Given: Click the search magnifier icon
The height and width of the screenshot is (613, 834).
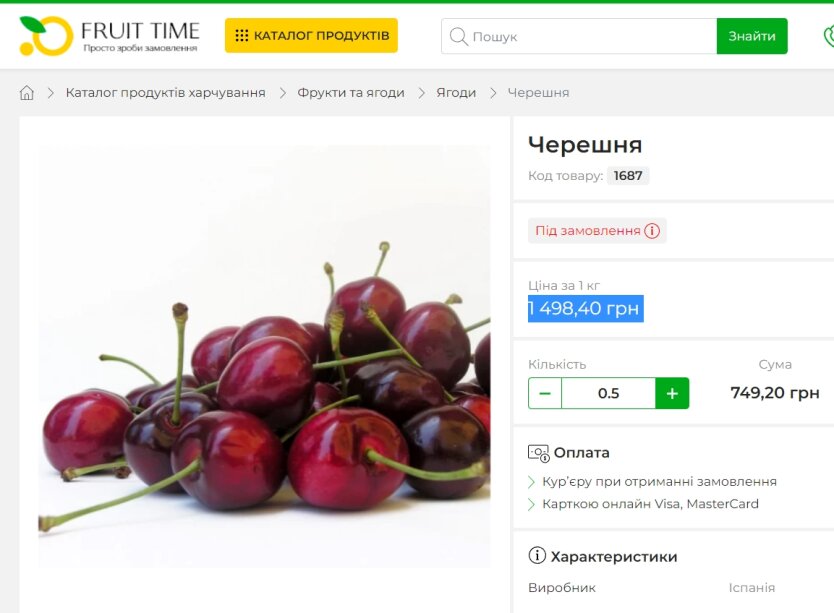Looking at the screenshot, I should coord(458,36).
